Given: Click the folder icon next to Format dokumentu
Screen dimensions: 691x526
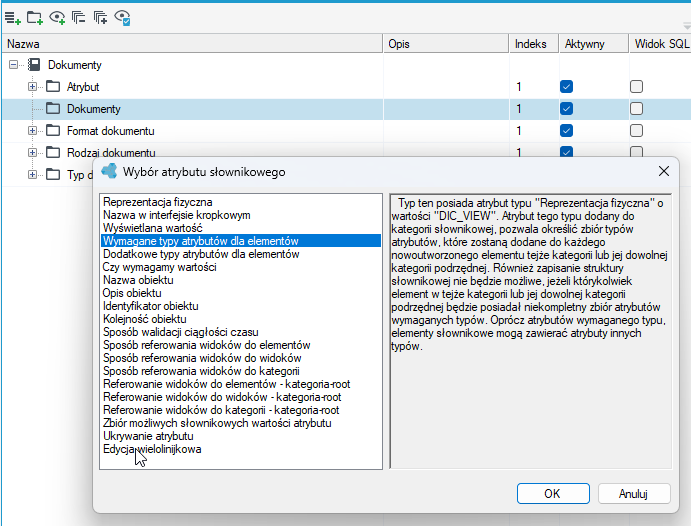Looking at the screenshot, I should tap(53, 130).
